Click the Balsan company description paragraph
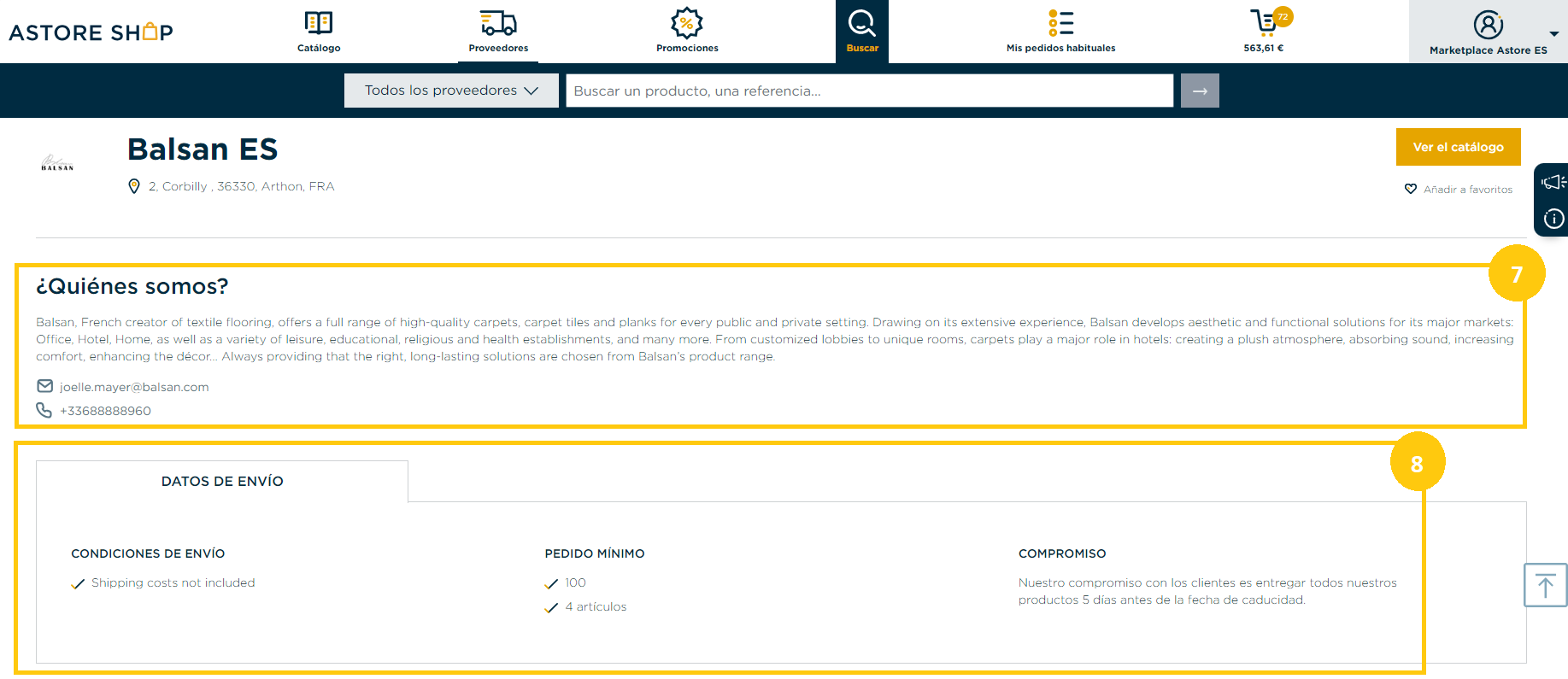Image resolution: width=1568 pixels, height=679 pixels. coord(775,339)
